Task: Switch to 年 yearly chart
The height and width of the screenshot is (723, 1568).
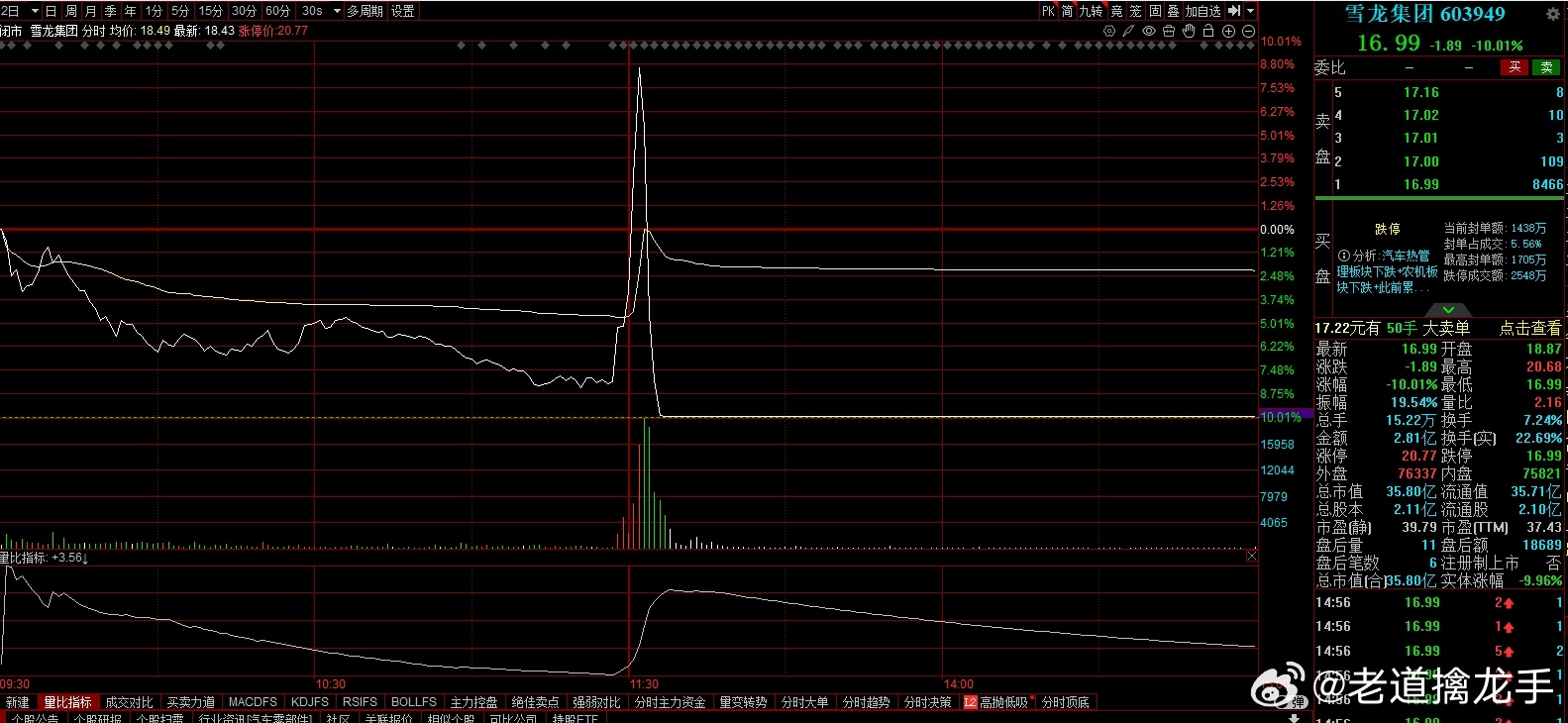Action: click(x=130, y=11)
